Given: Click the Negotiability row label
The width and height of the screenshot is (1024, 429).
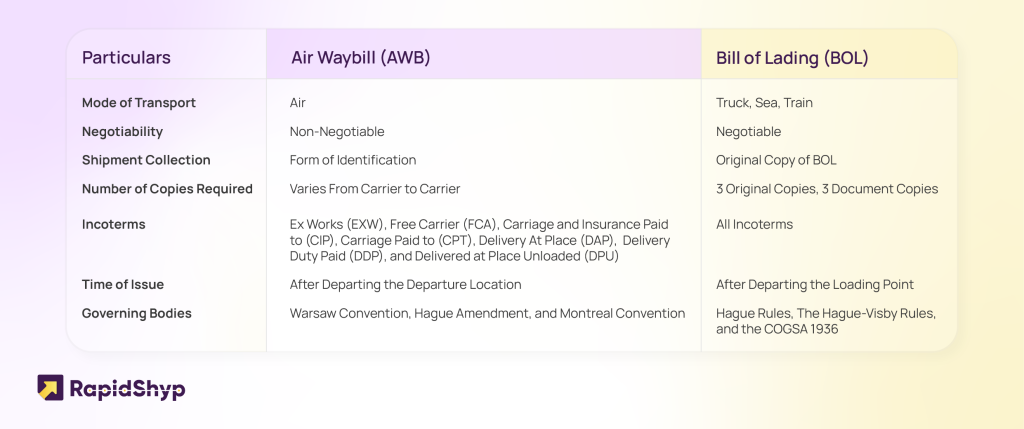Looking at the screenshot, I should click(x=122, y=131).
